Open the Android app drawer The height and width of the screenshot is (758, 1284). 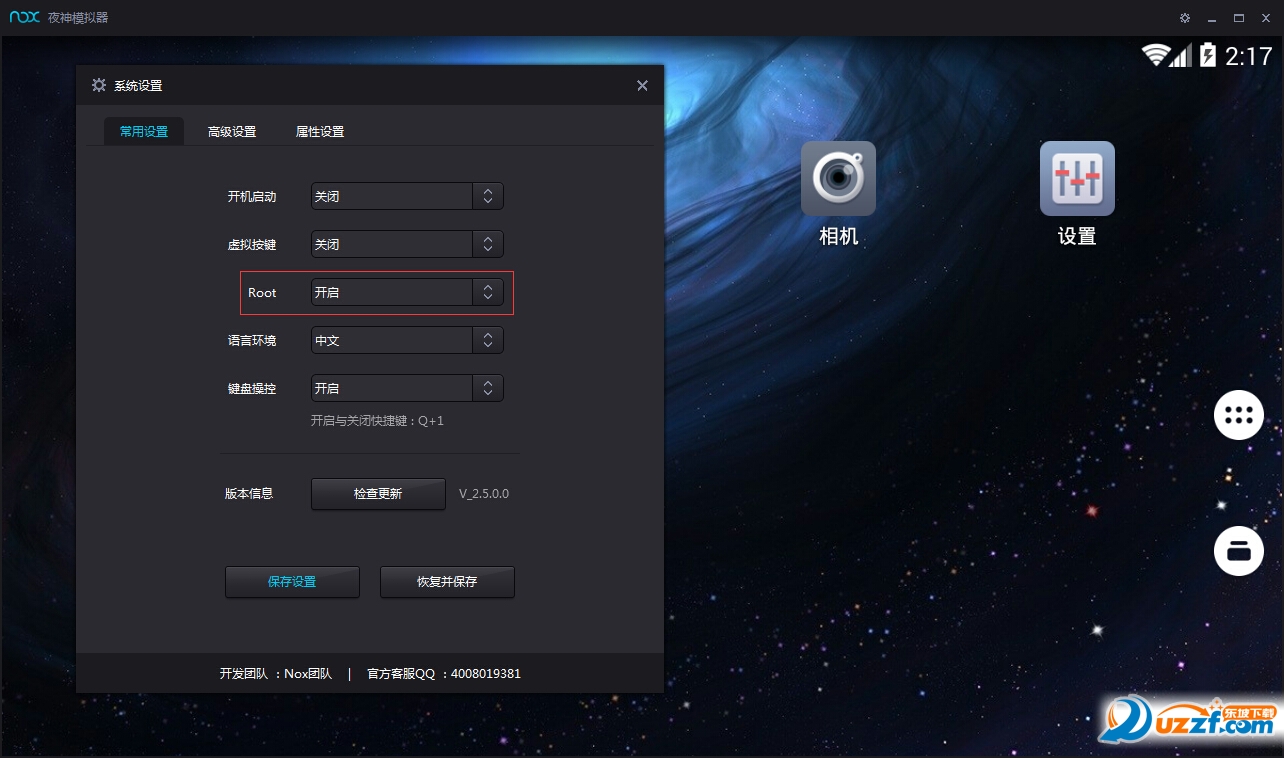coord(1238,415)
